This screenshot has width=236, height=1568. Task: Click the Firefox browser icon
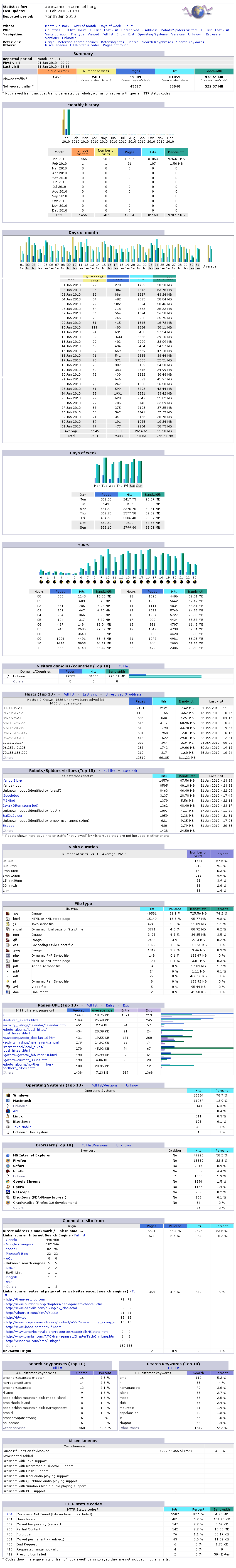click(x=7, y=1161)
